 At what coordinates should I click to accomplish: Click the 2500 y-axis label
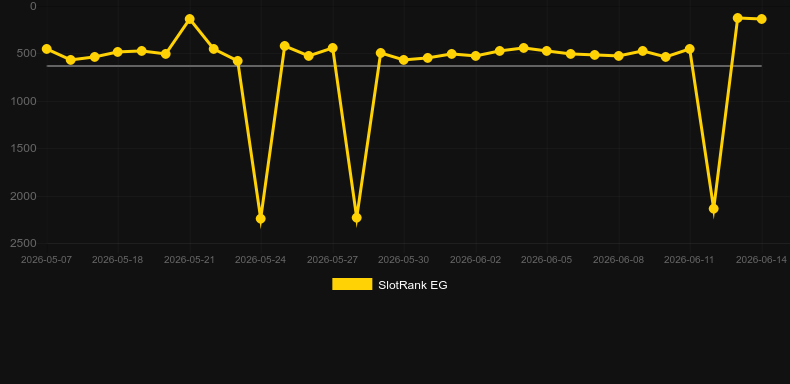24,243
